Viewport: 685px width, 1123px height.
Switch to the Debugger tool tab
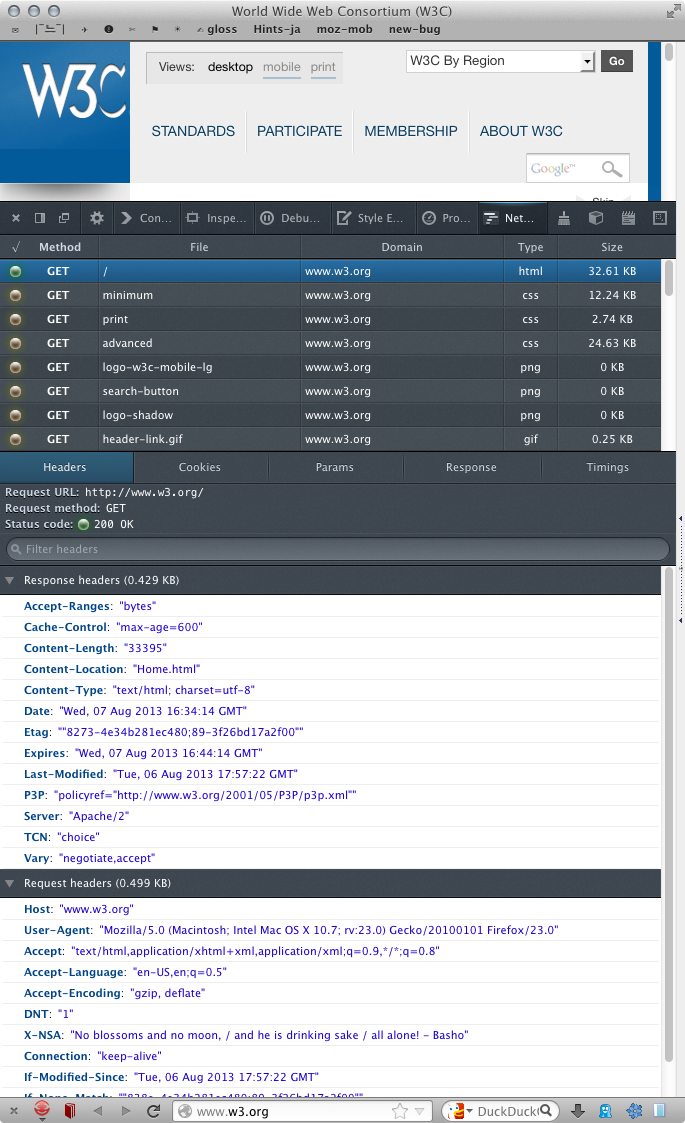point(290,218)
